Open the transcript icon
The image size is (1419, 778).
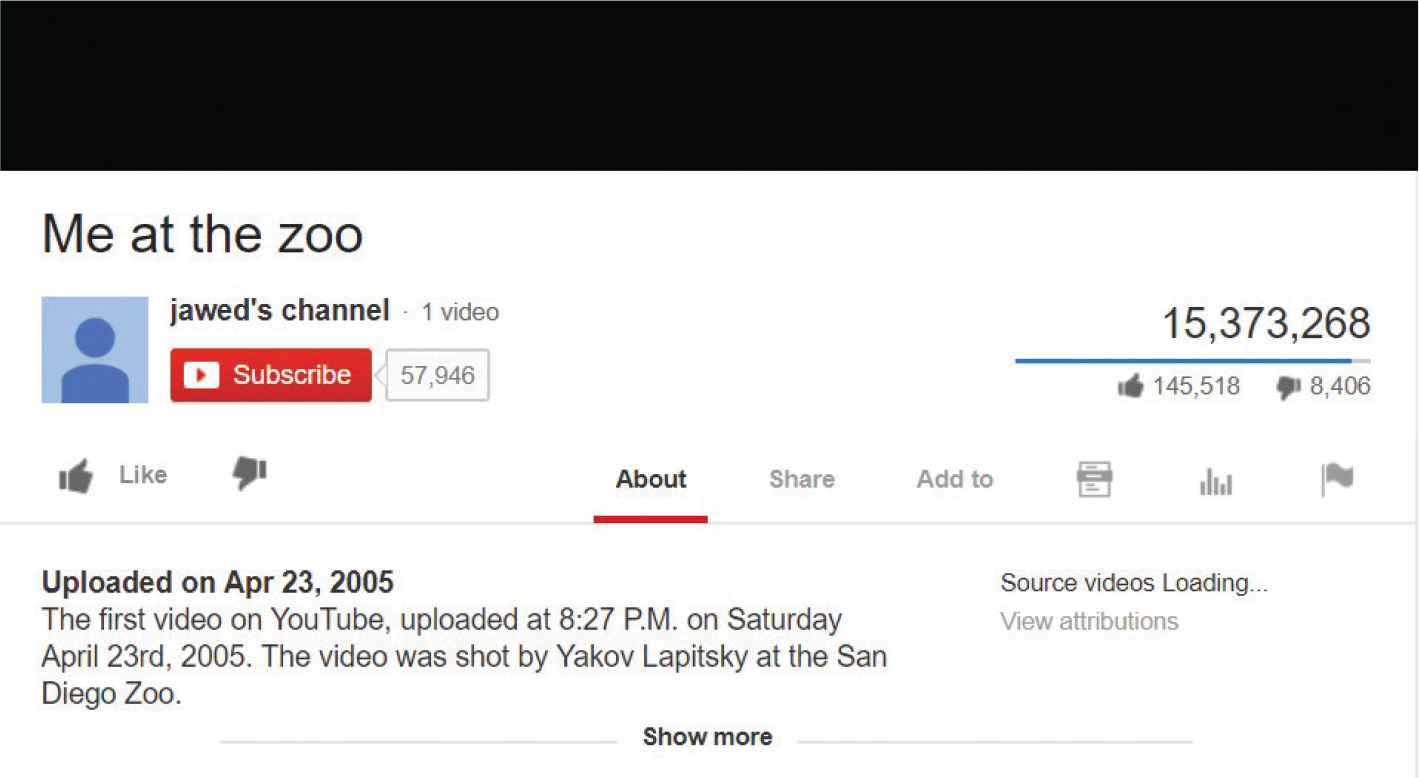(1094, 479)
